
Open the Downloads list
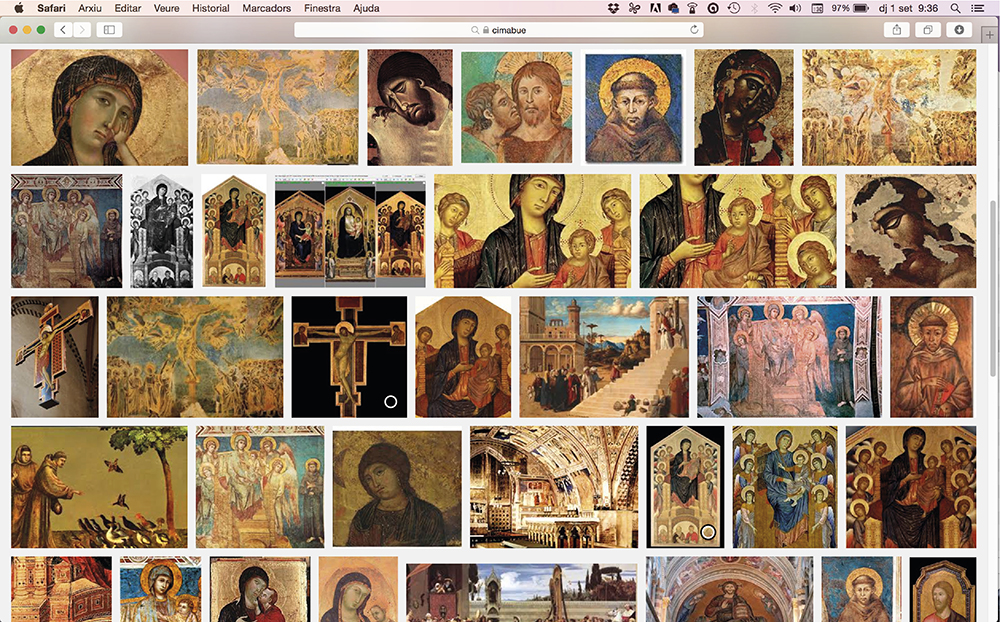[959, 29]
